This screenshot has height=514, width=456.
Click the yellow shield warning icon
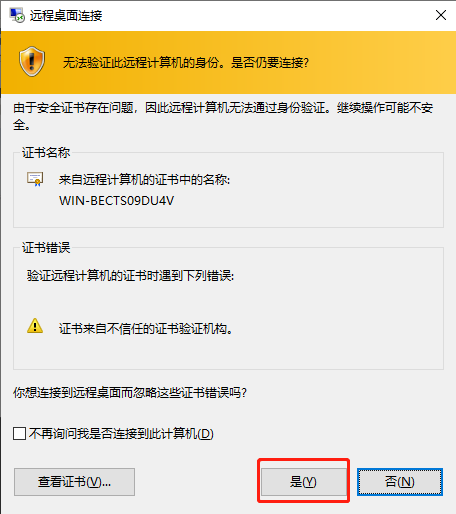[32, 62]
